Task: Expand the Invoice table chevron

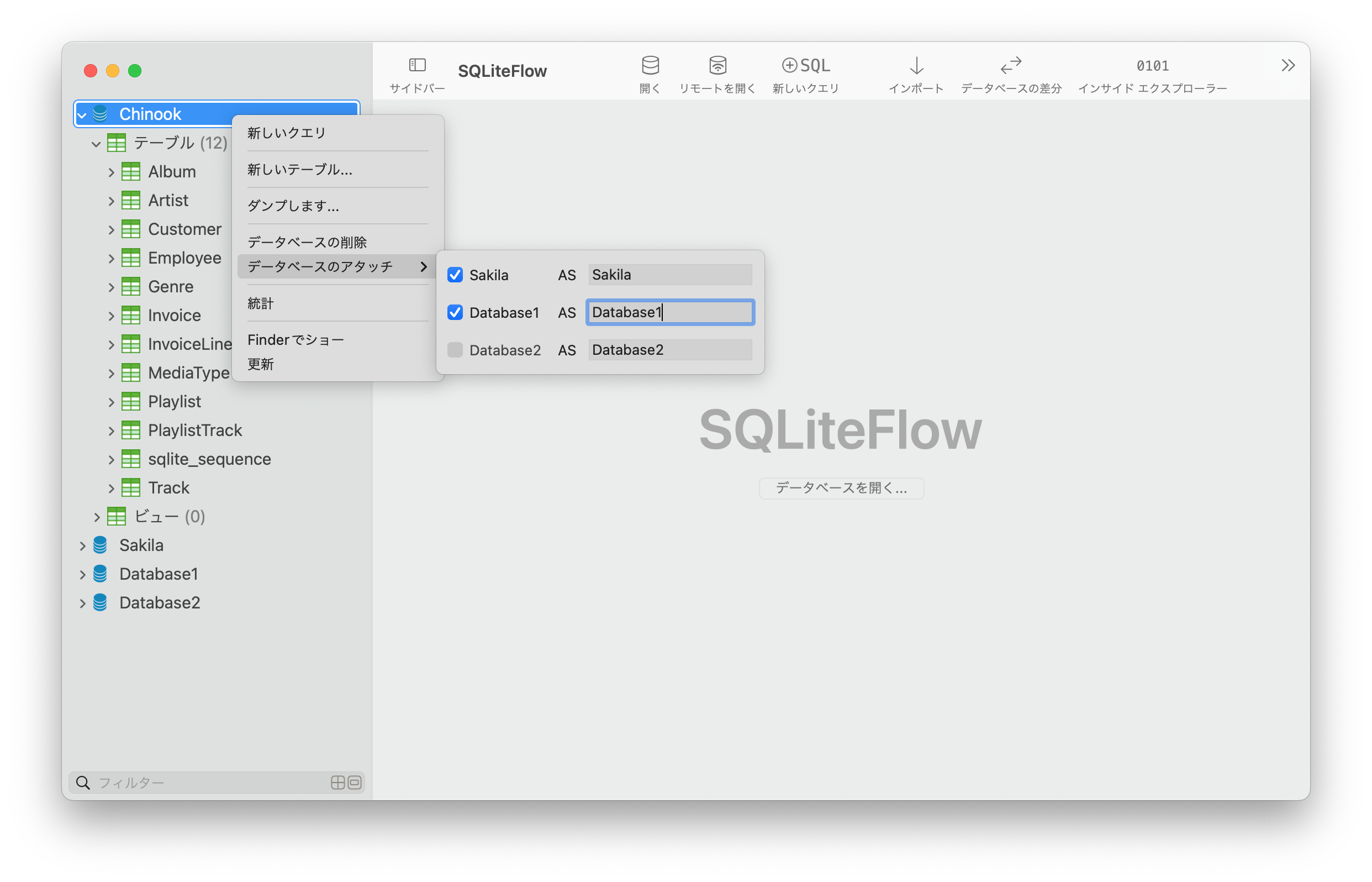Action: click(x=111, y=316)
